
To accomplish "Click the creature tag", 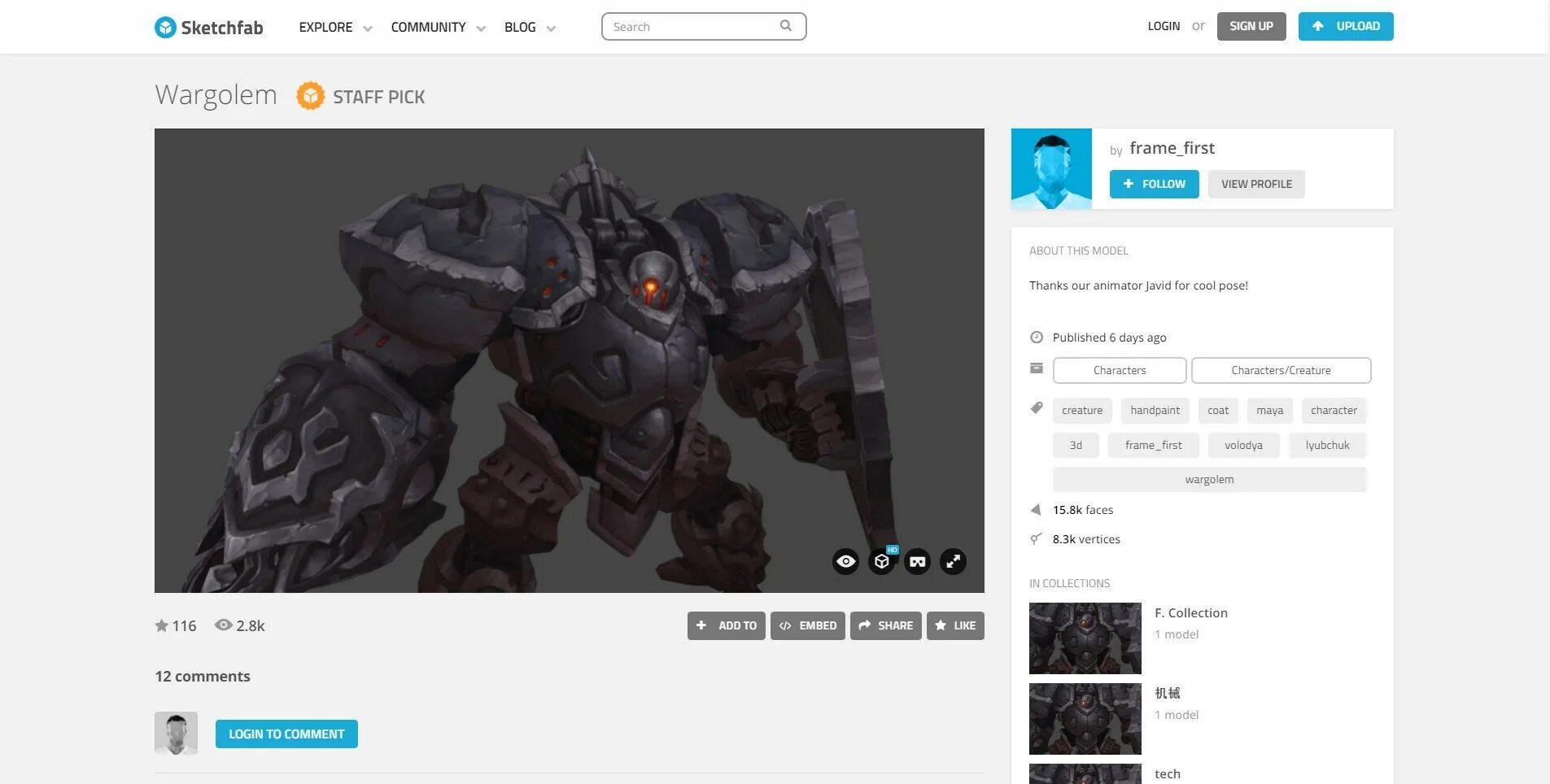I will click(1082, 411).
